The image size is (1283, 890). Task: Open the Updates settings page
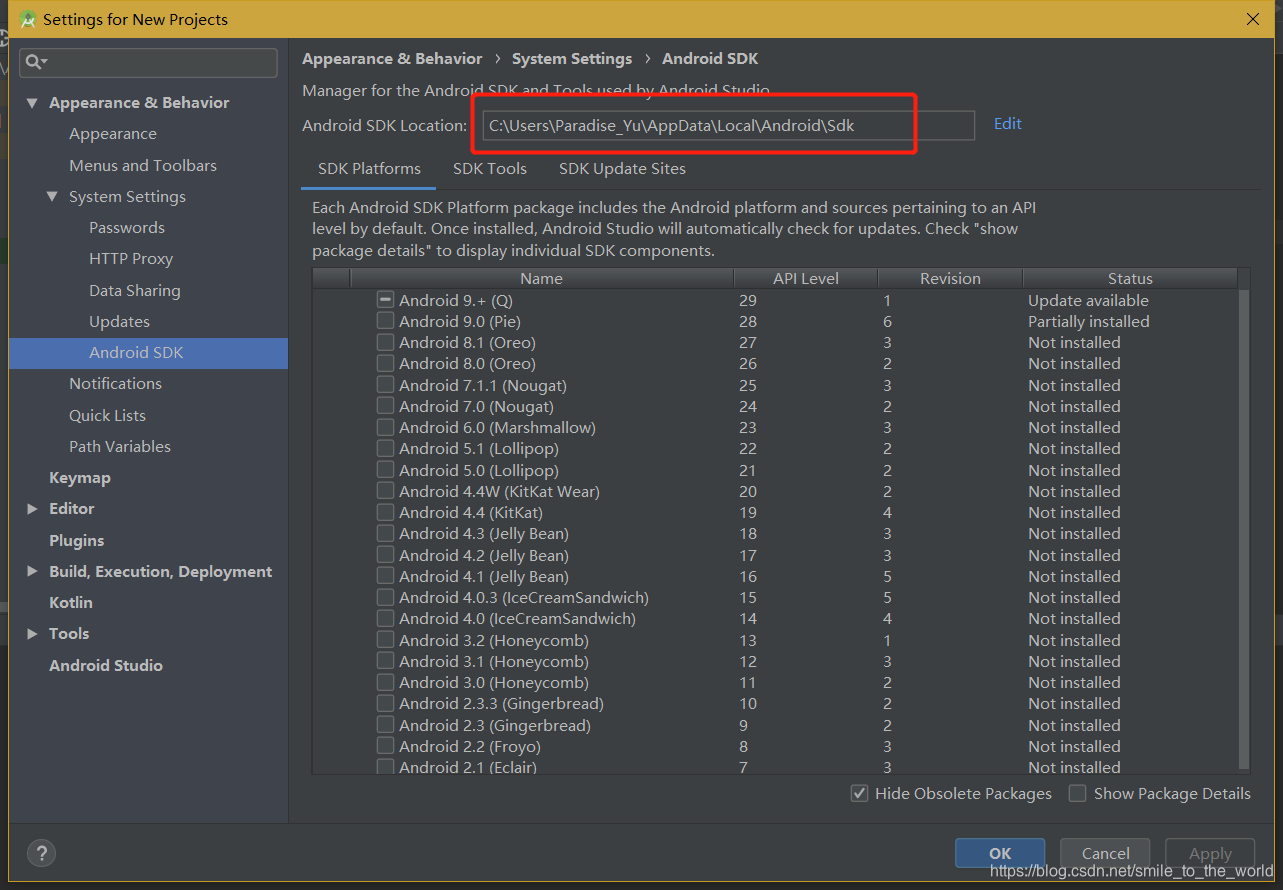[x=119, y=321]
